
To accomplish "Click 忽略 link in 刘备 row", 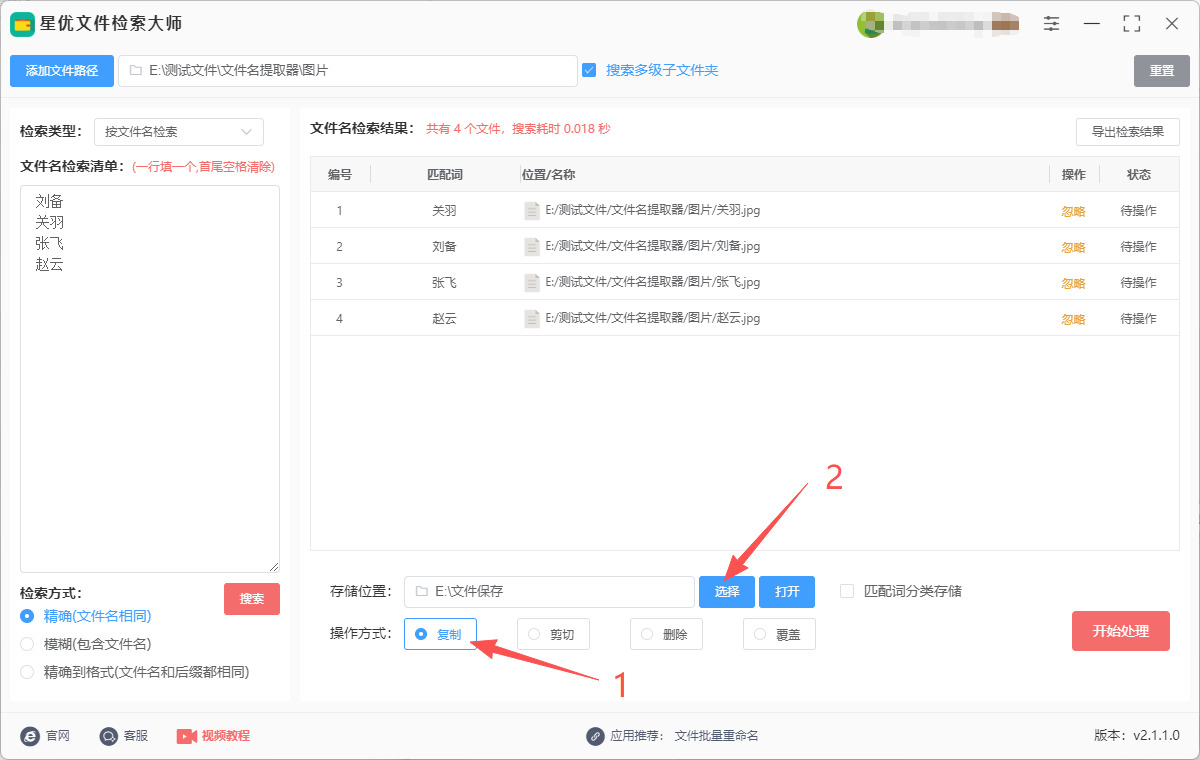I will (1073, 247).
